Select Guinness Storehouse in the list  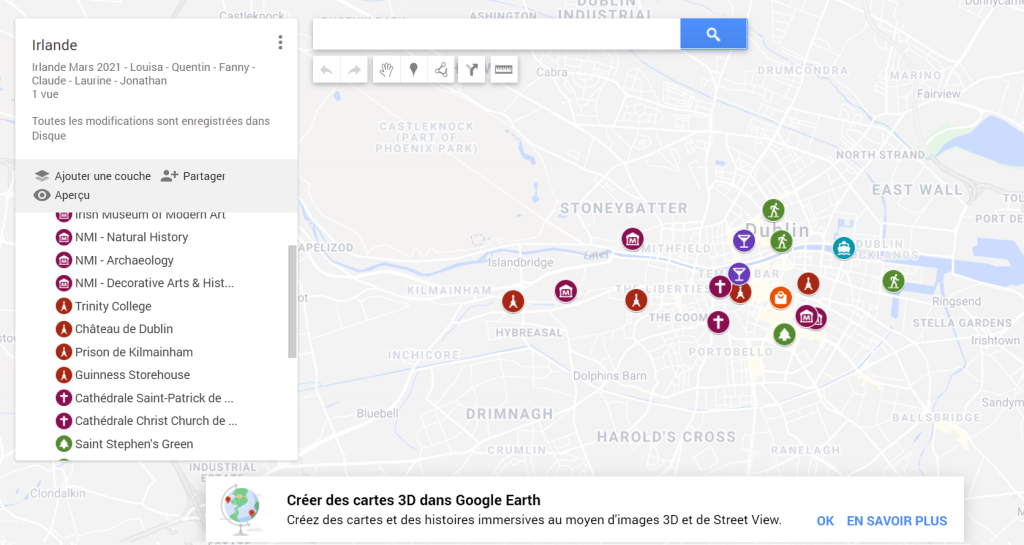[132, 375]
